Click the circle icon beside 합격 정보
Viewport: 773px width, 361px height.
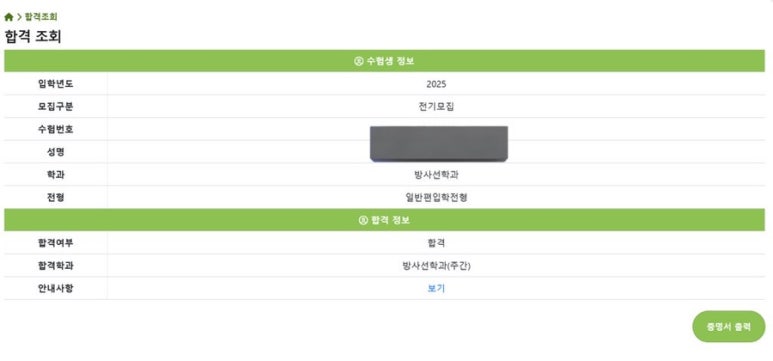363,220
